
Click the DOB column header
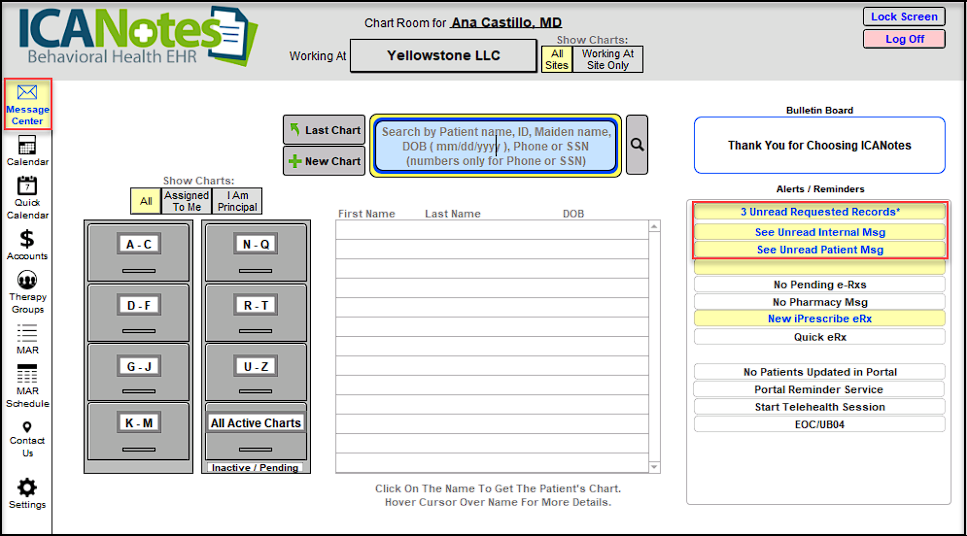(x=573, y=213)
